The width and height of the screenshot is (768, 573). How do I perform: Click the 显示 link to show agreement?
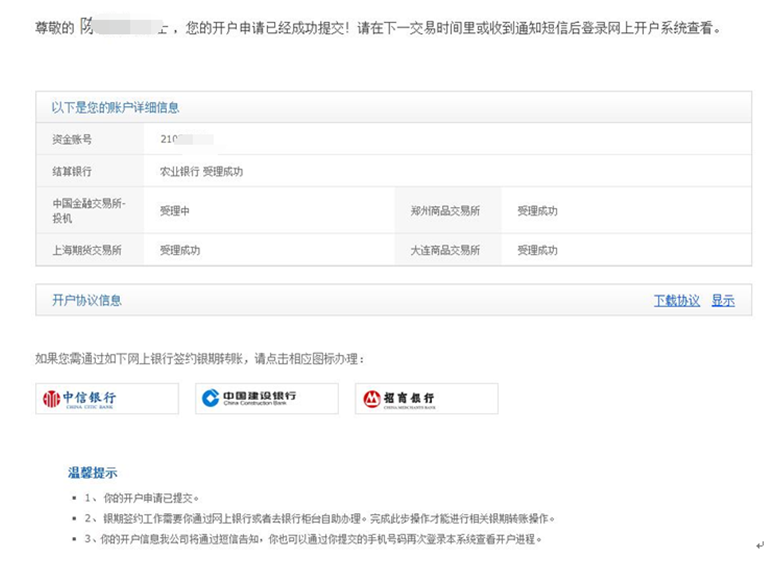722,300
